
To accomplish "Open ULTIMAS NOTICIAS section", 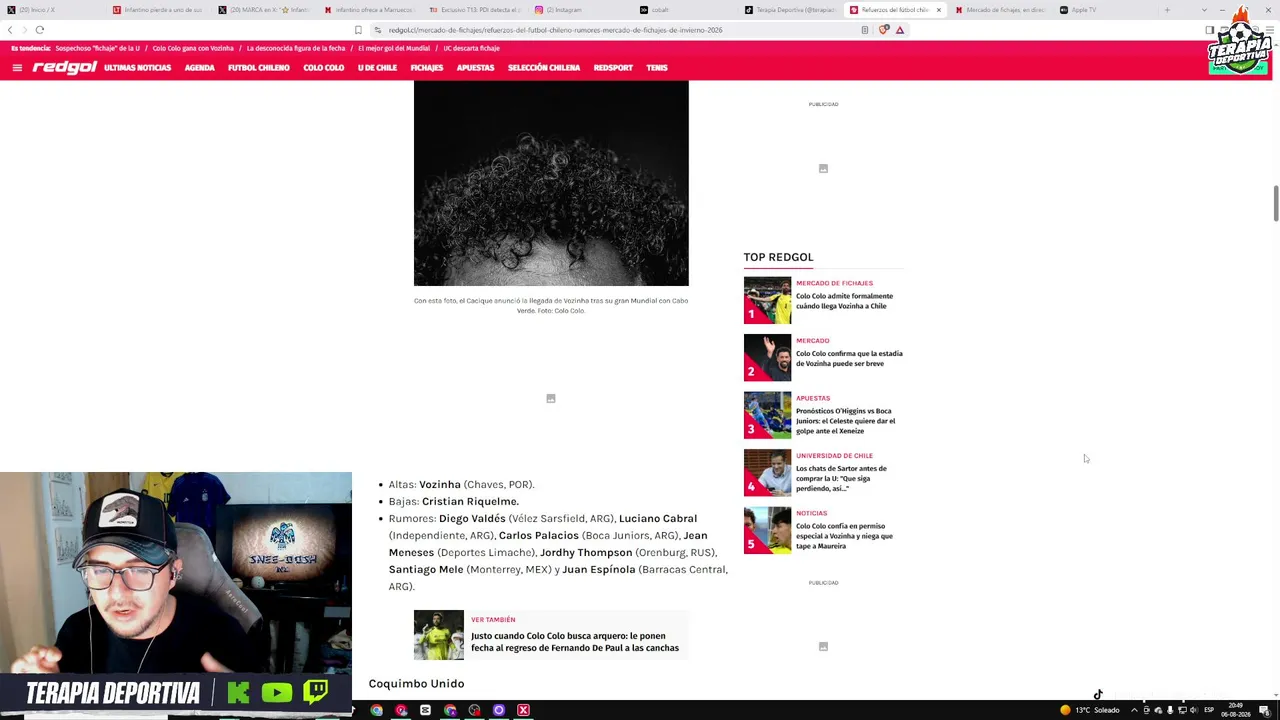I will coord(137,68).
